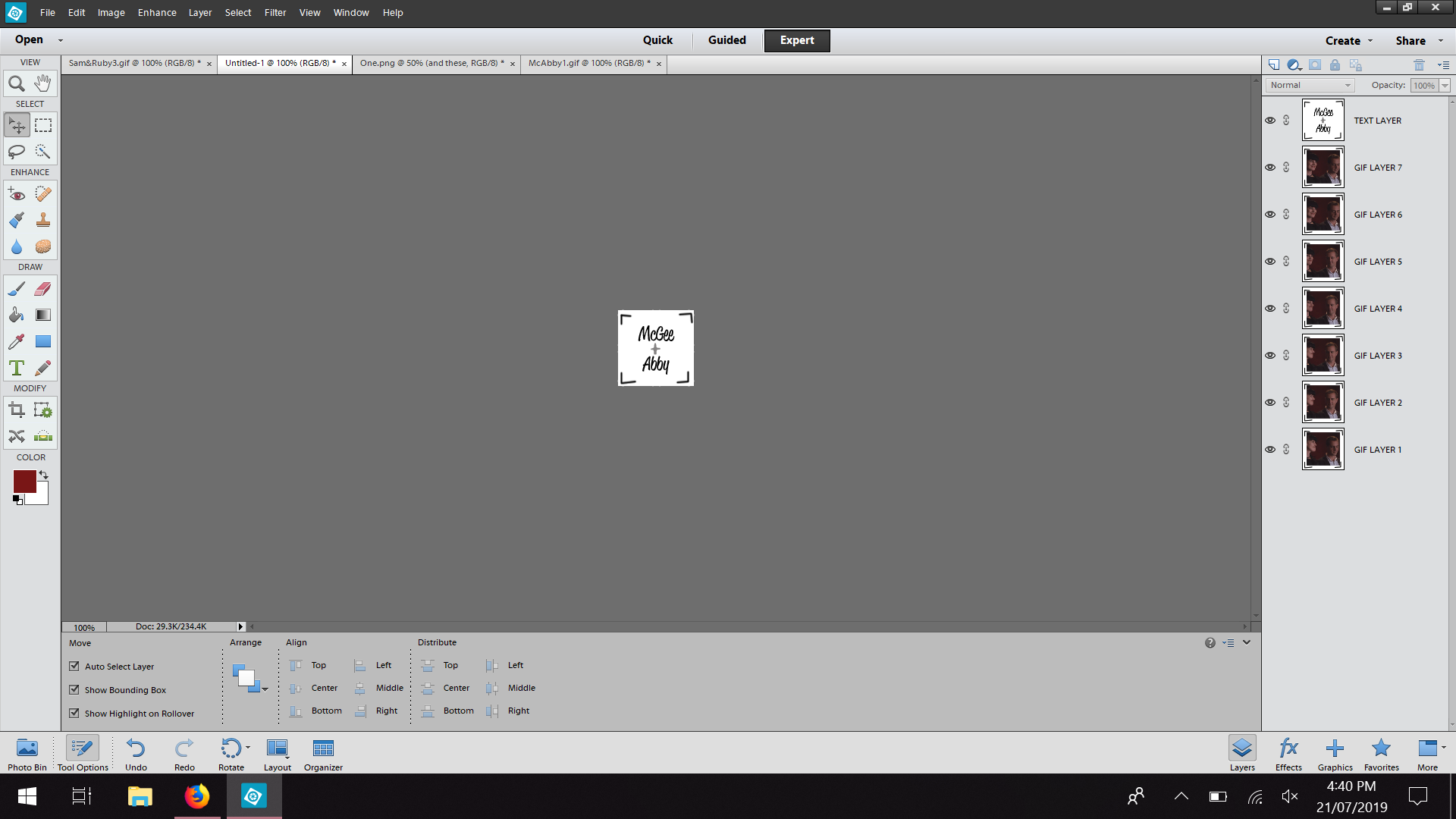Select the Crop tool
Viewport: 1456px width, 819px height.
tap(16, 410)
